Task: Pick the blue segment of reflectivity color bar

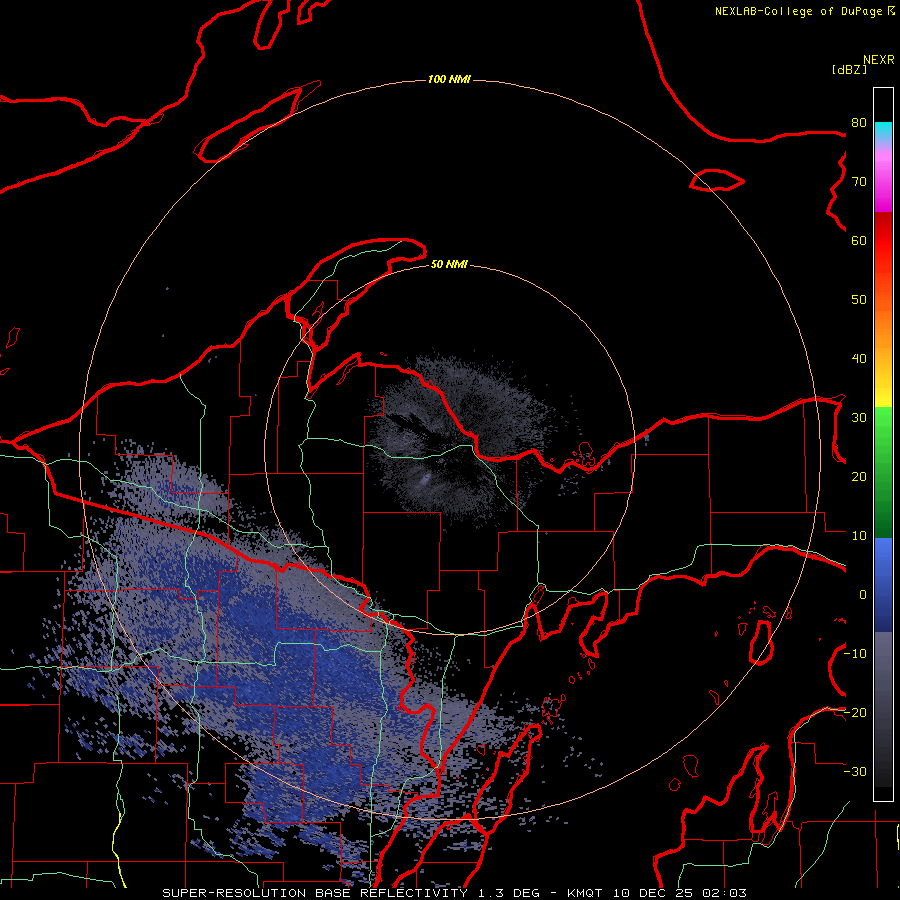Action: pyautogui.click(x=883, y=585)
